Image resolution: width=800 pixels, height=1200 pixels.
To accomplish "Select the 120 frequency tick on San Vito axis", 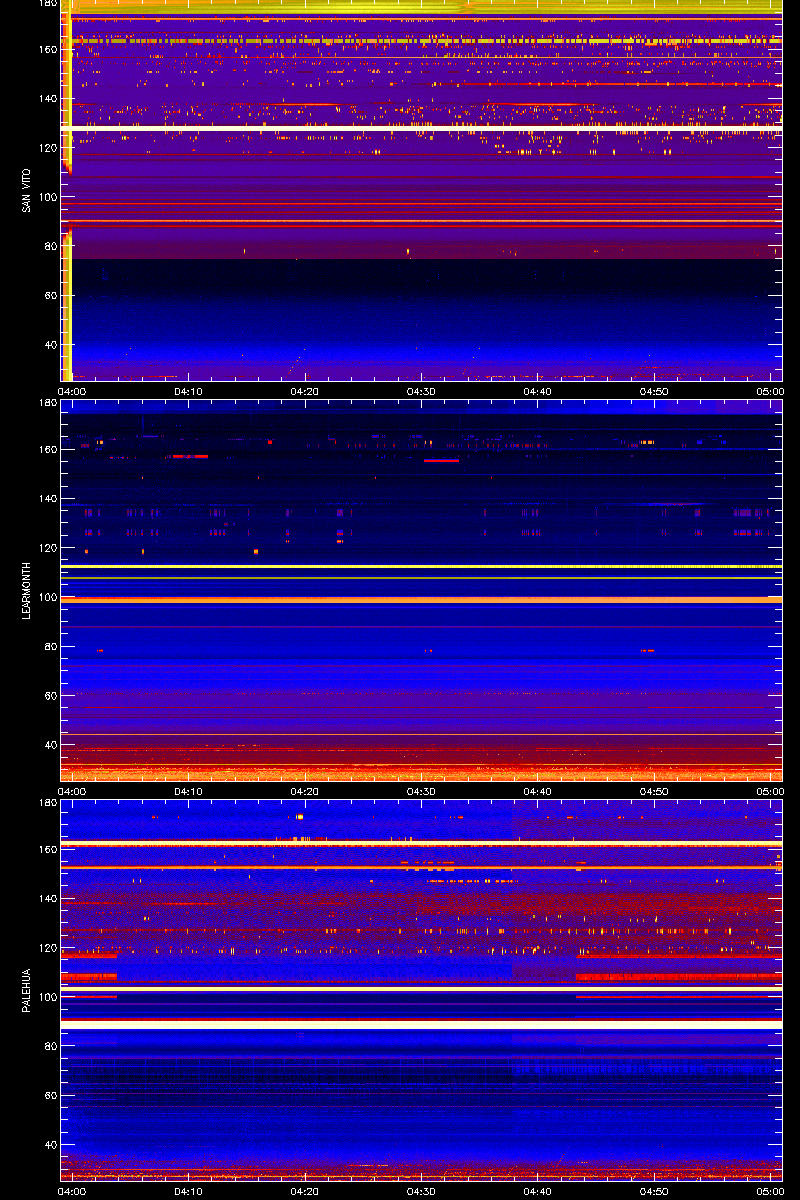I will tap(48, 147).
